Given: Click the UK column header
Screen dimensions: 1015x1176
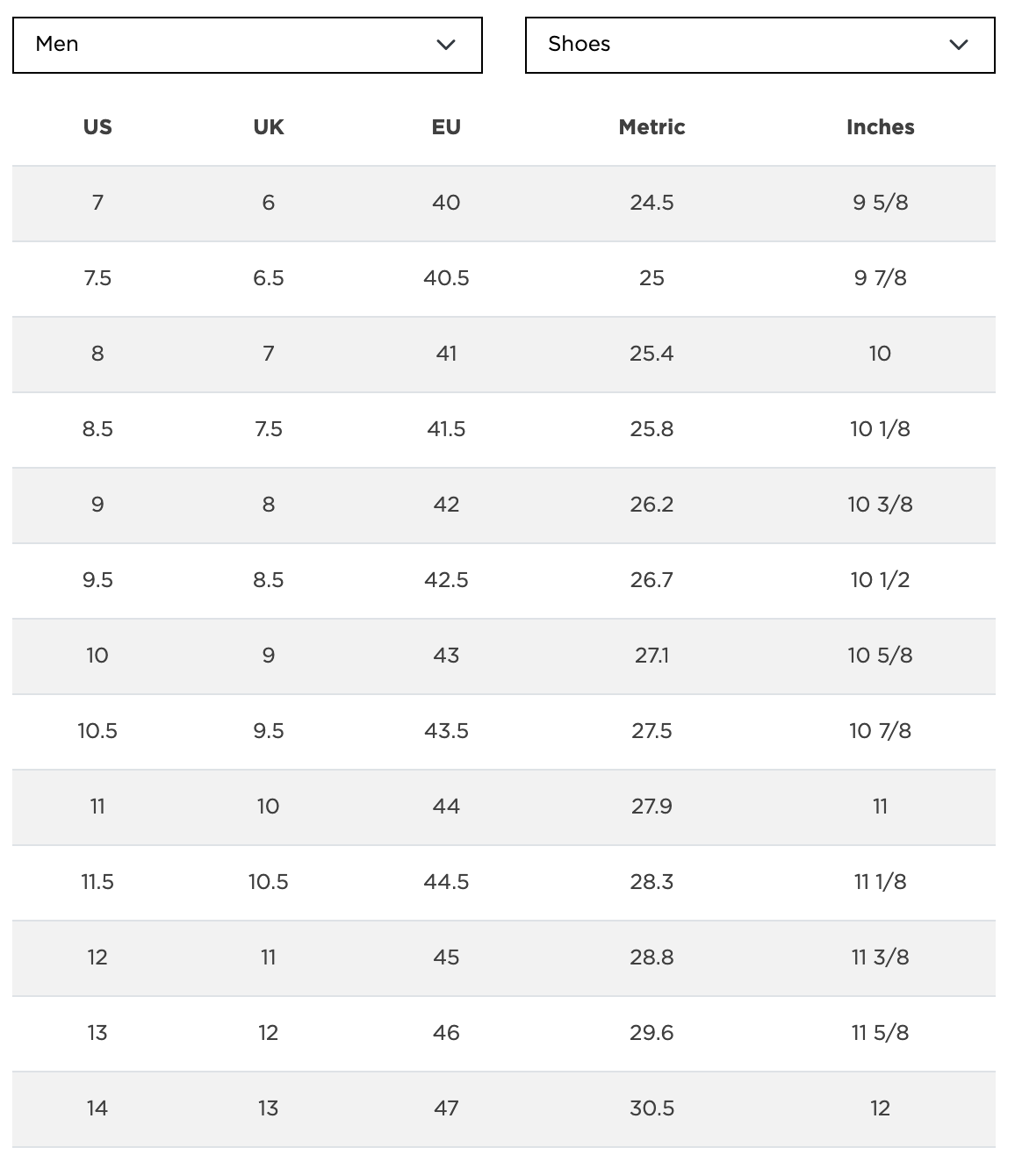Looking at the screenshot, I should click(269, 127).
